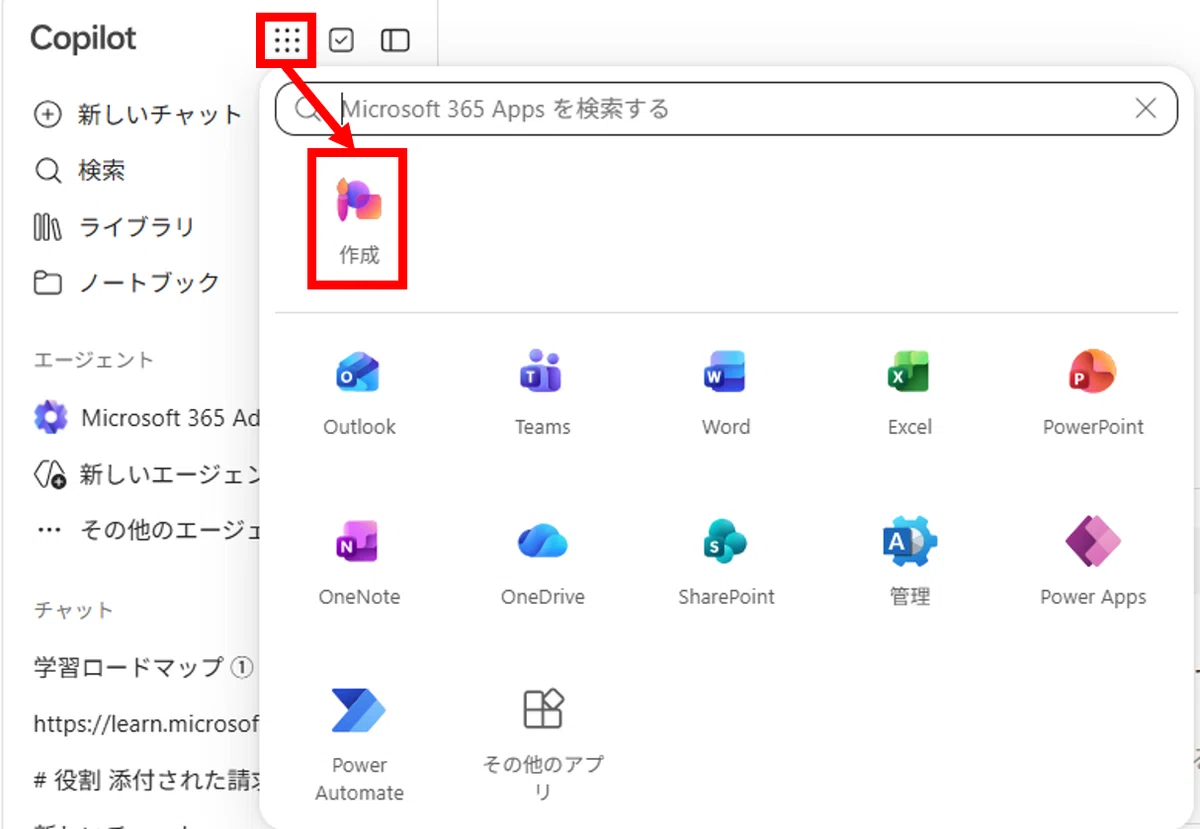The width and height of the screenshot is (1200, 829).
Task: Toggle the sidebar panel icon
Action: (396, 40)
